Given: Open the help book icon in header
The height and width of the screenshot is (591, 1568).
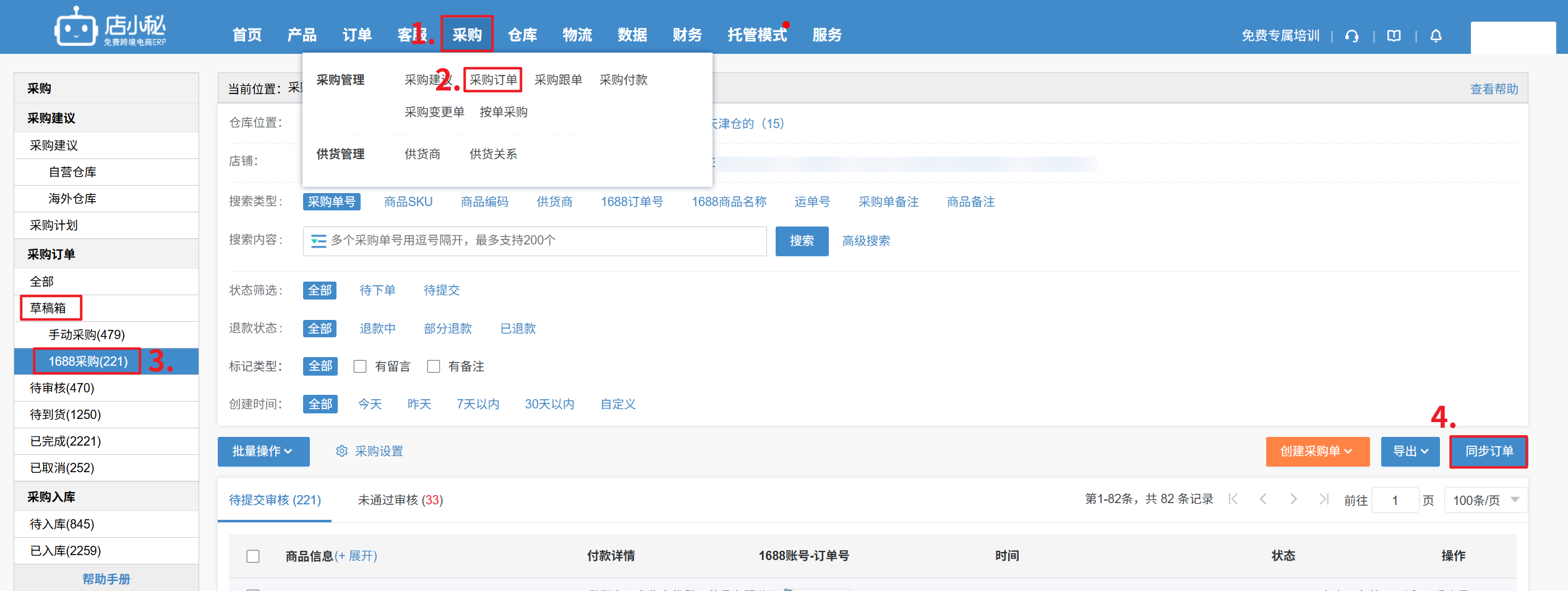Looking at the screenshot, I should tap(1394, 36).
